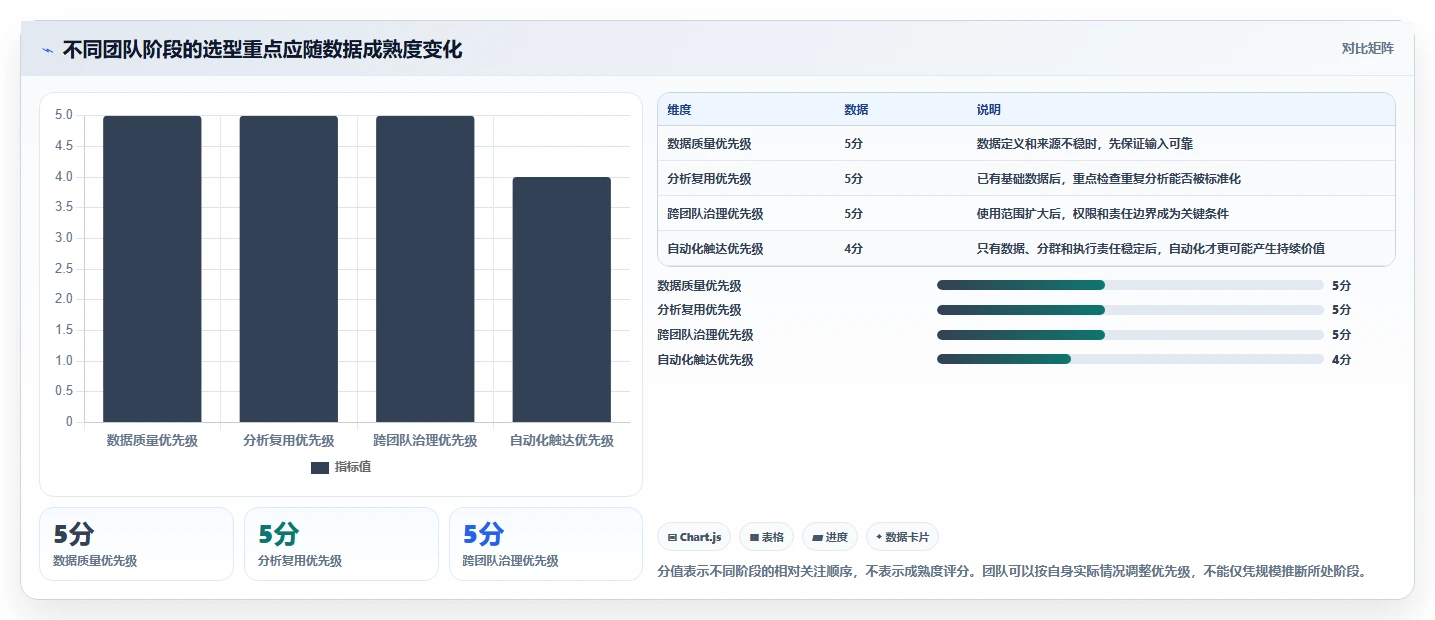Screen dimensions: 1435x620
Task: Click description 数据定义和来源不稳时，先保证输入可靠
Action: click(1084, 144)
